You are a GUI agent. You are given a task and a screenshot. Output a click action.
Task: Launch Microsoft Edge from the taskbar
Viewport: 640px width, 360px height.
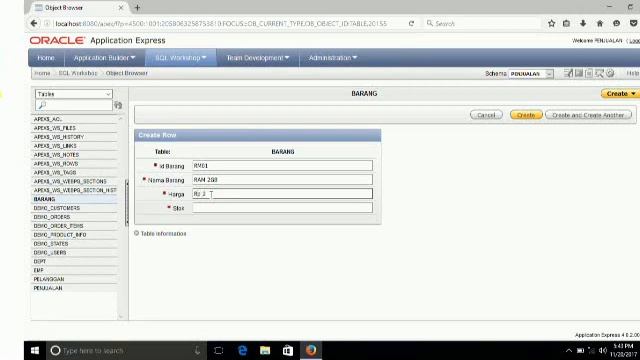[242, 350]
